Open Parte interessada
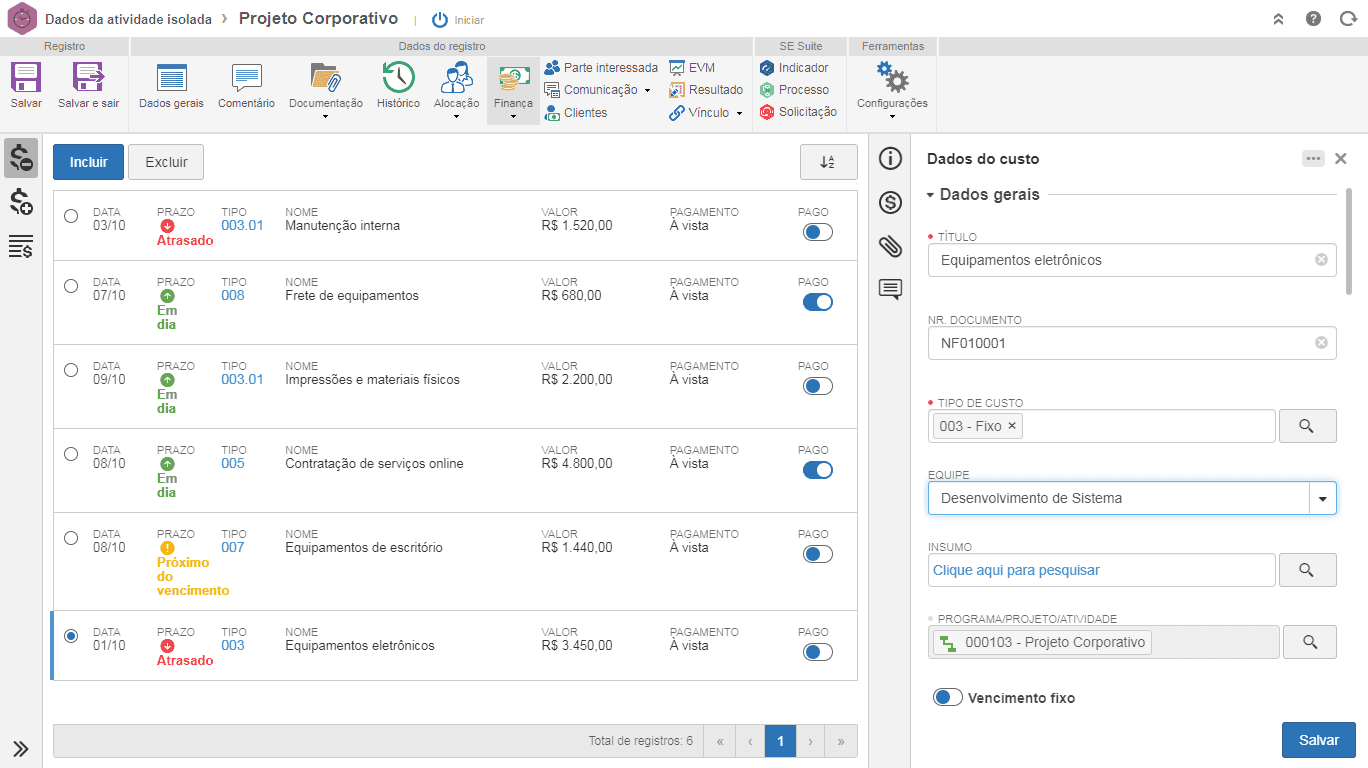Viewport: 1368px width, 768px height. [601, 67]
